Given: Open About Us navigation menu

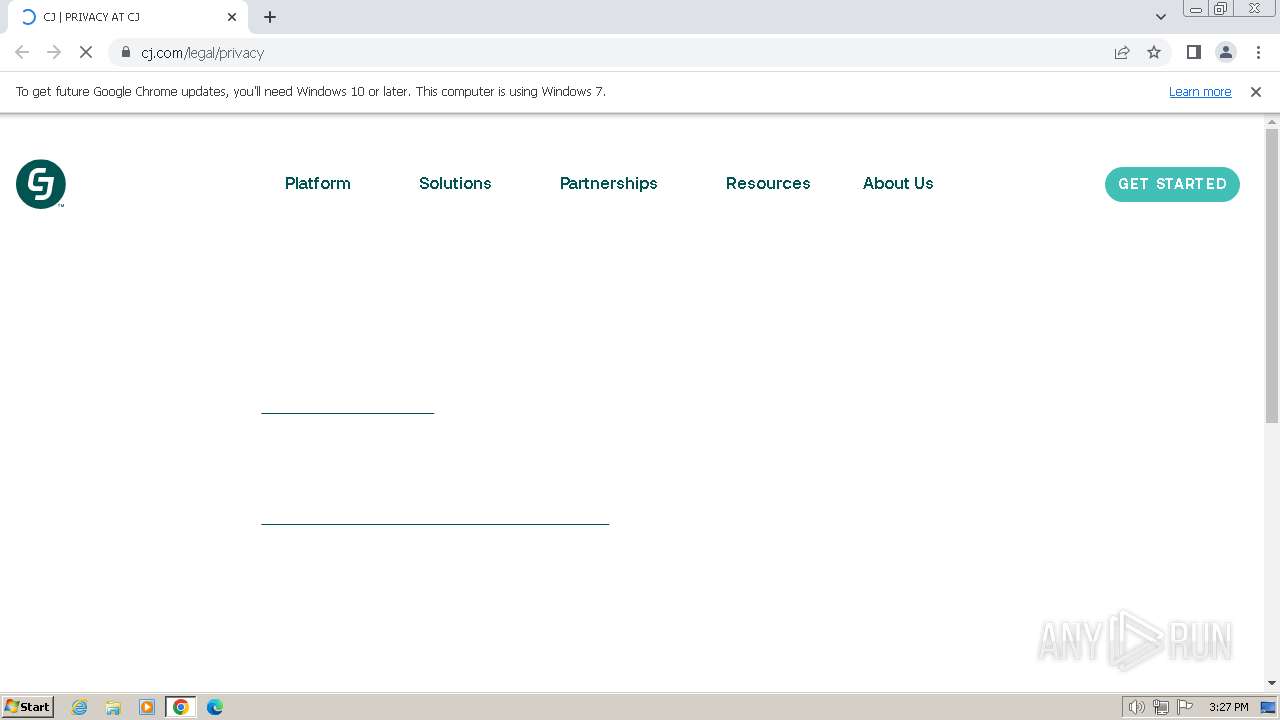Looking at the screenshot, I should tap(898, 183).
